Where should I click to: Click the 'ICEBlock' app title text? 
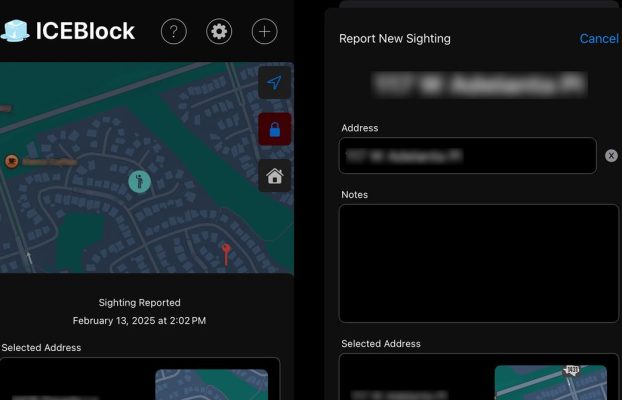85,31
